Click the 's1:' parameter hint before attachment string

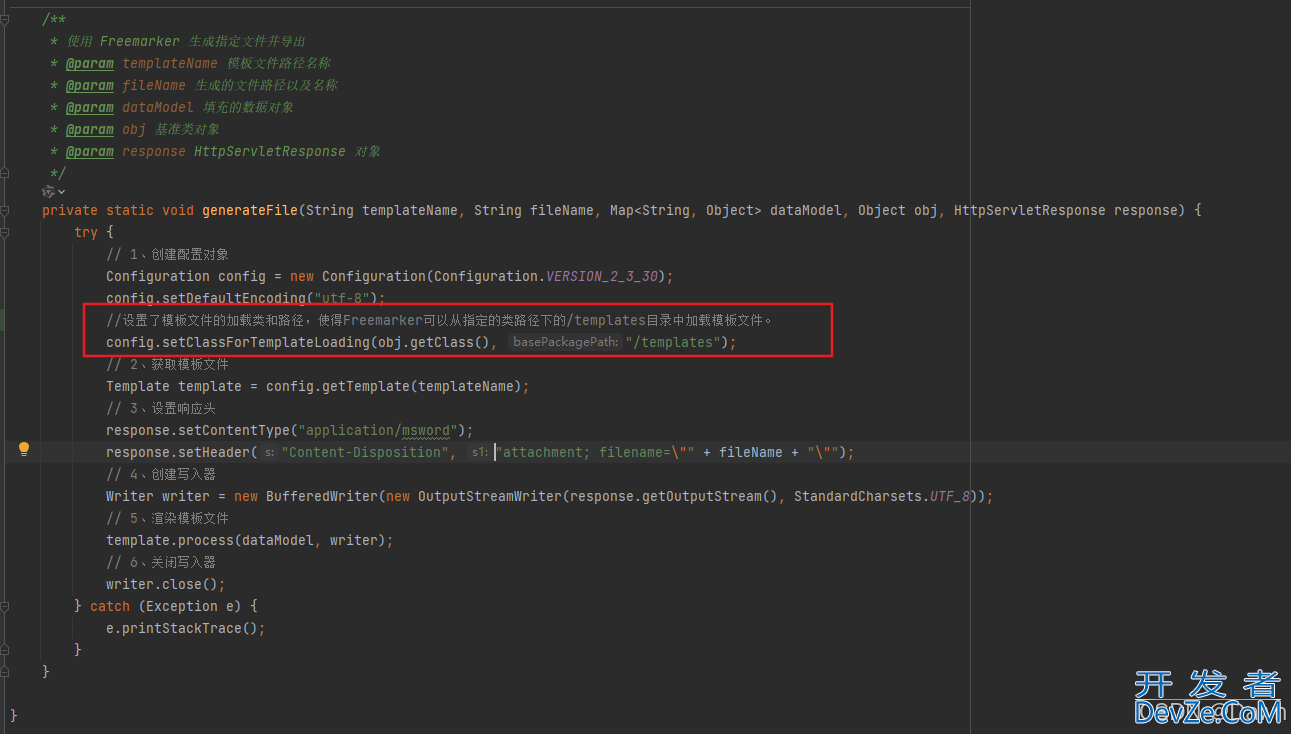[480, 452]
